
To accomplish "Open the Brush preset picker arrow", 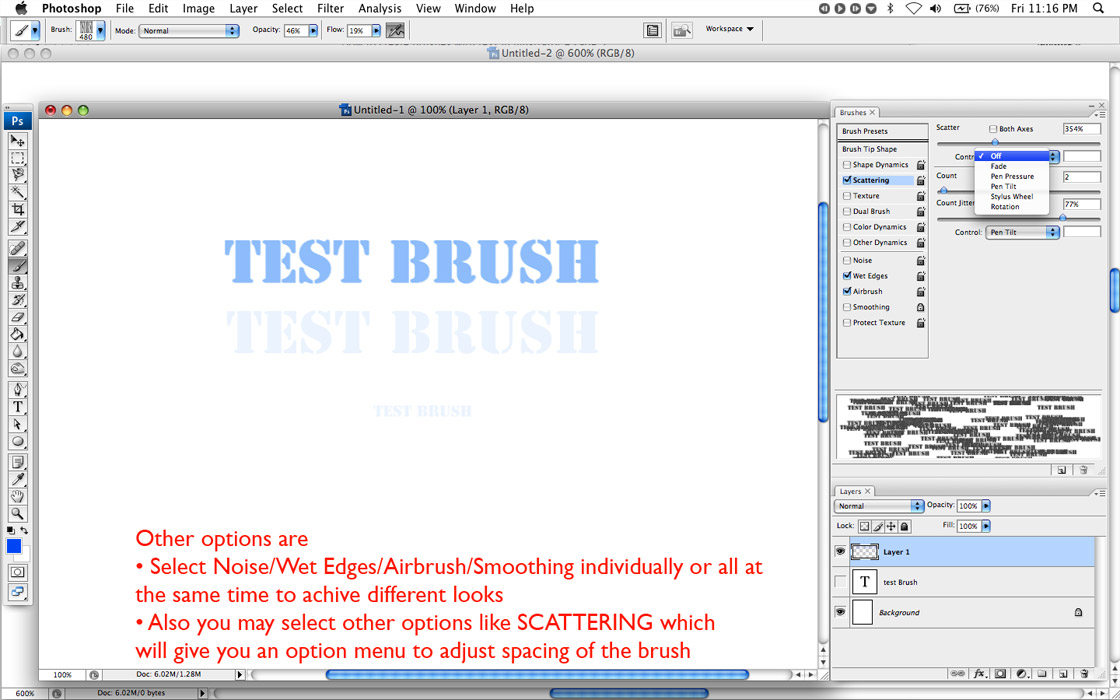I will pos(101,31).
